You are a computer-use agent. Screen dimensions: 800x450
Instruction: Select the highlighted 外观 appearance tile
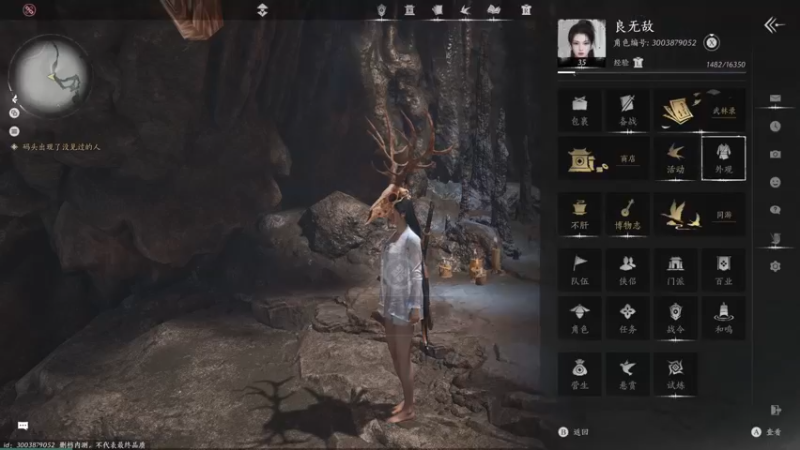tap(723, 159)
